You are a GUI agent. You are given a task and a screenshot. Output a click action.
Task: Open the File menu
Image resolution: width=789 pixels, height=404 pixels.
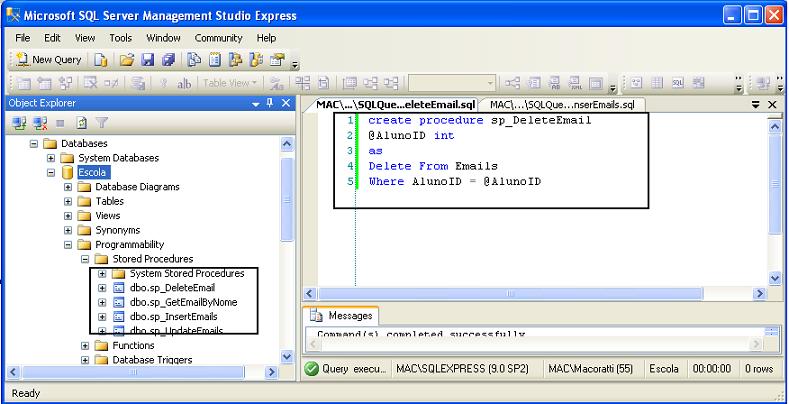[23, 38]
